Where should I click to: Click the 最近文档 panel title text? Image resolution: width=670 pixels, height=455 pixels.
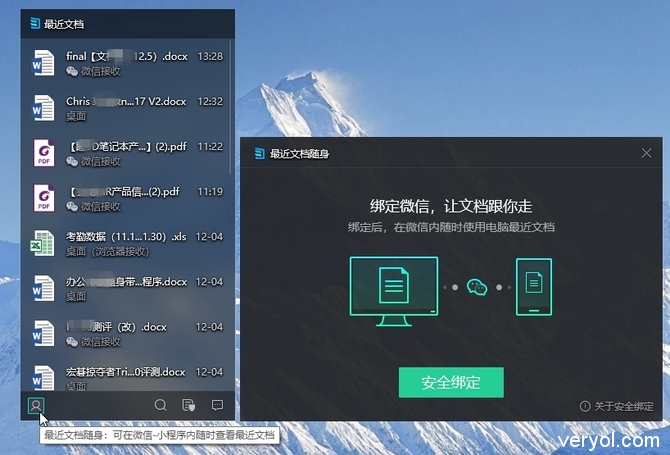point(64,24)
